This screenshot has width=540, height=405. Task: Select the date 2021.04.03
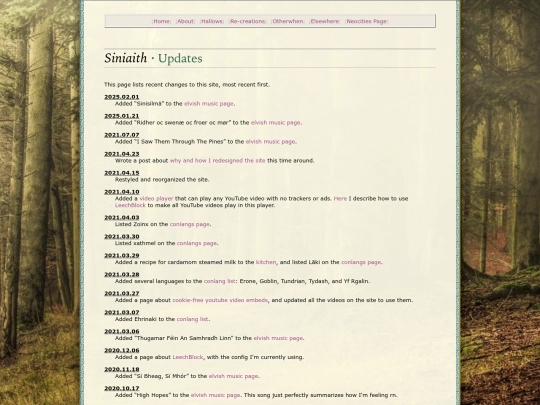click(122, 217)
